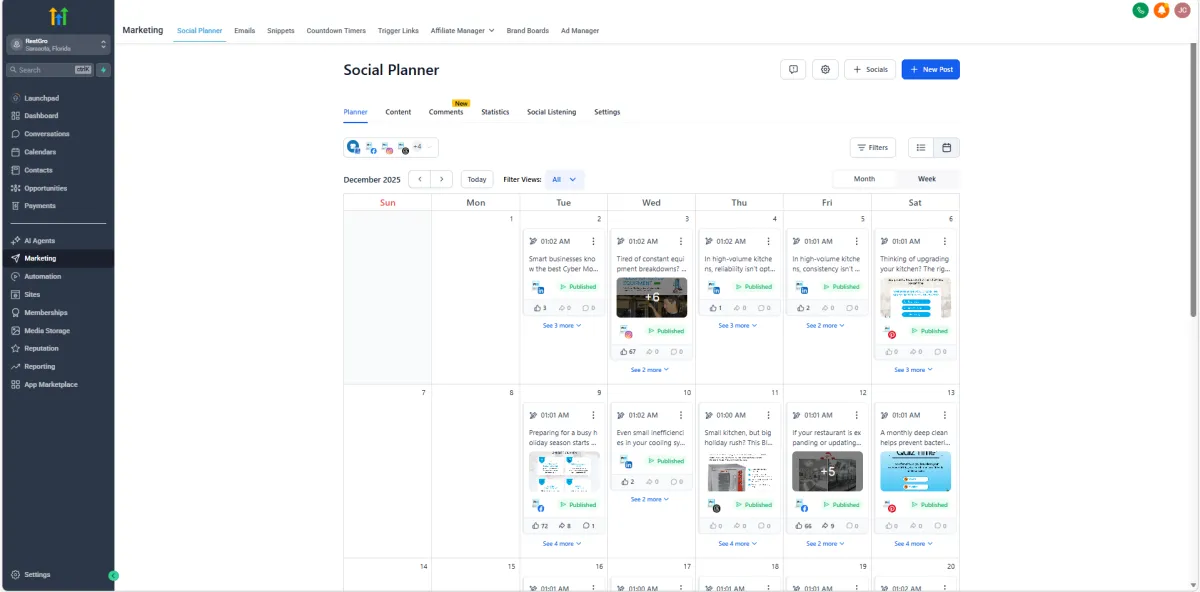Click the green phone icon in header
Image resolution: width=1200 pixels, height=592 pixels.
[x=1140, y=10]
